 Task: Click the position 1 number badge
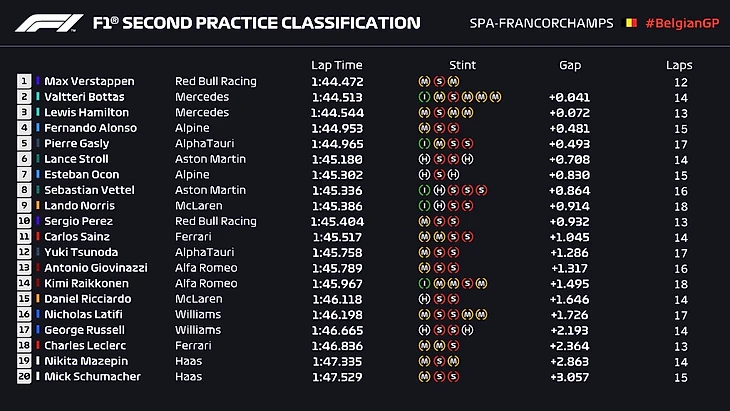point(24,81)
